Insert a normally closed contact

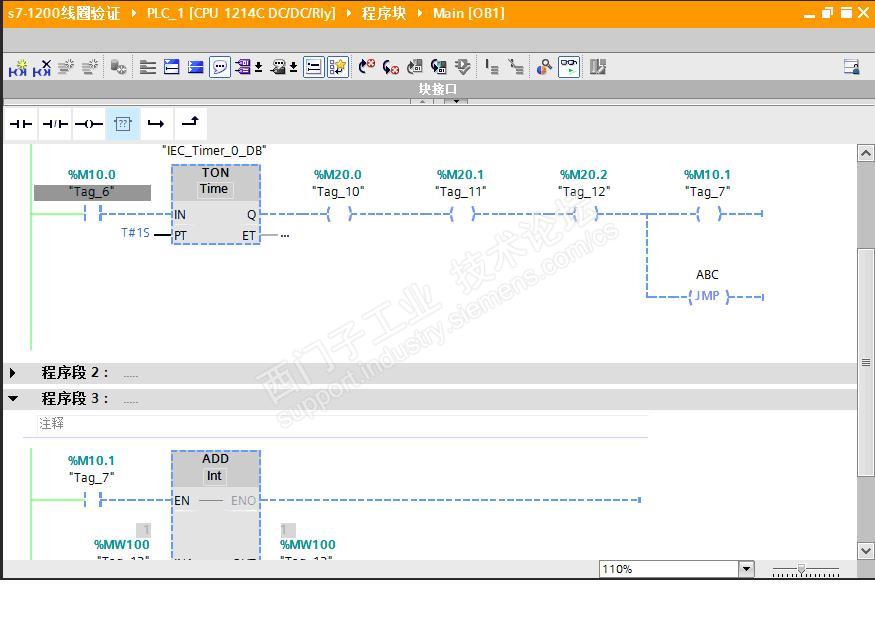click(x=55, y=124)
